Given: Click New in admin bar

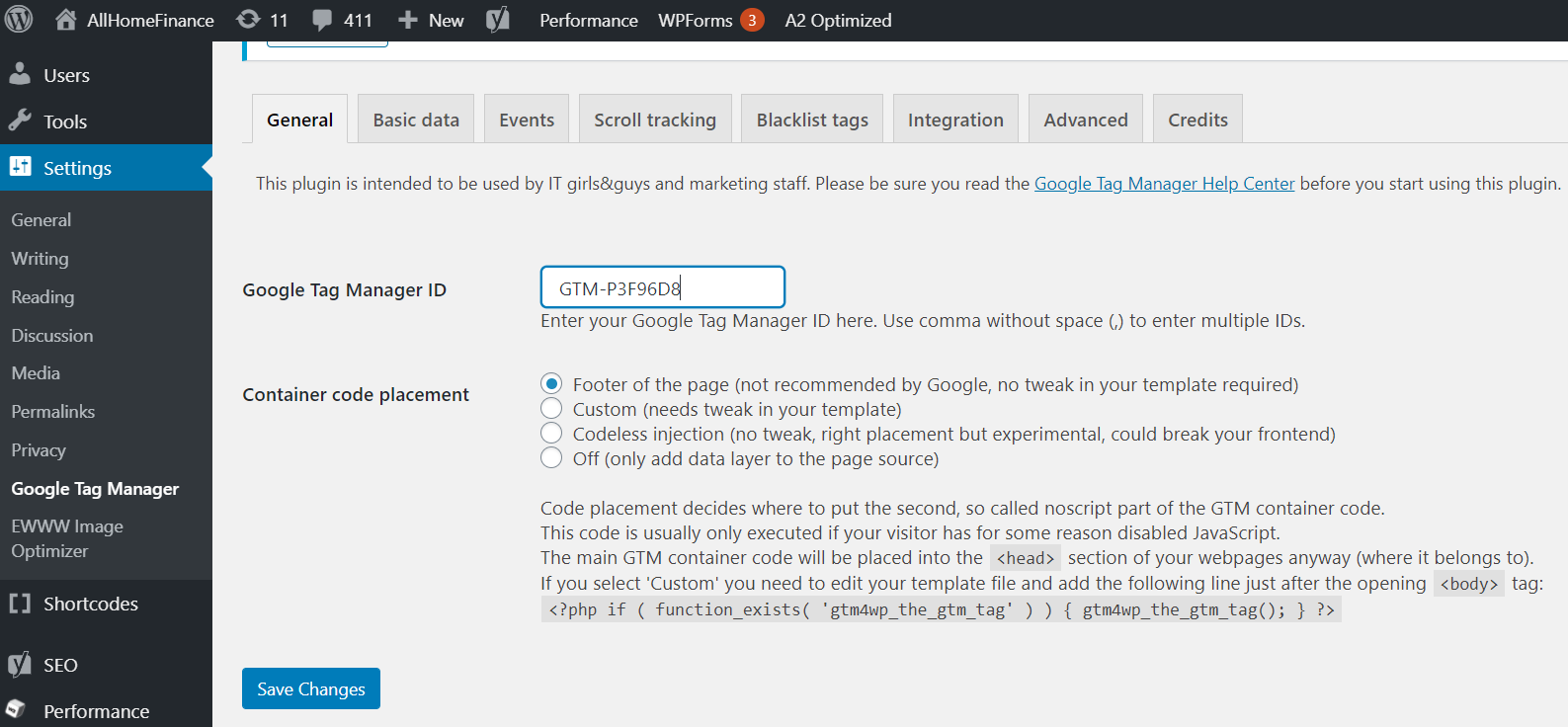Looking at the screenshot, I should point(446,20).
